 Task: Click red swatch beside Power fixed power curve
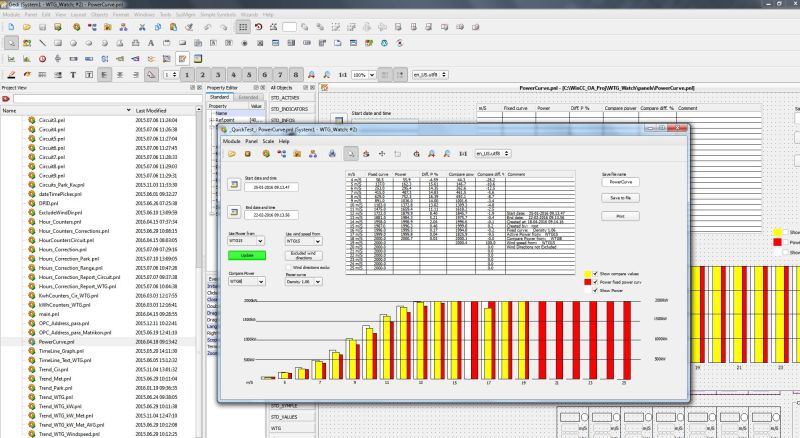tap(588, 282)
